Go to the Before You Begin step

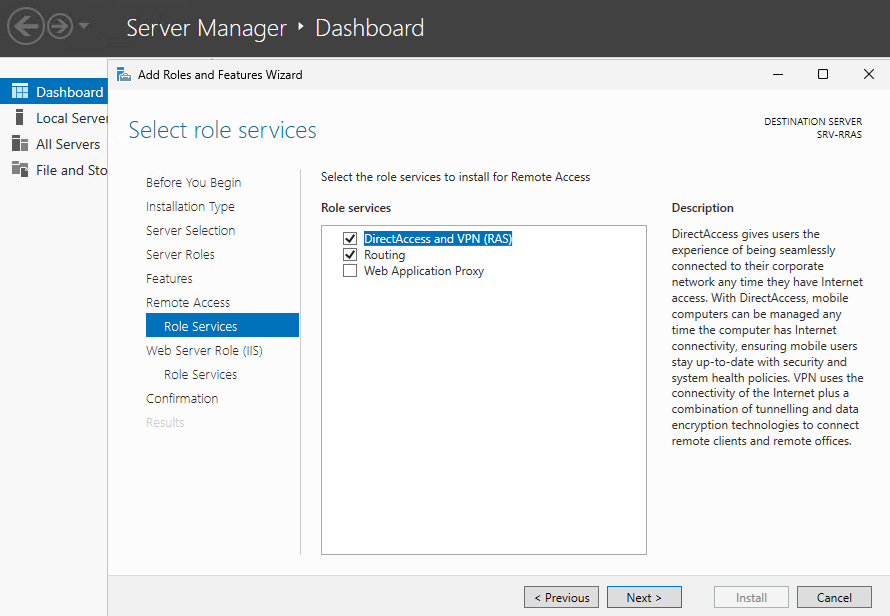pyautogui.click(x=193, y=183)
